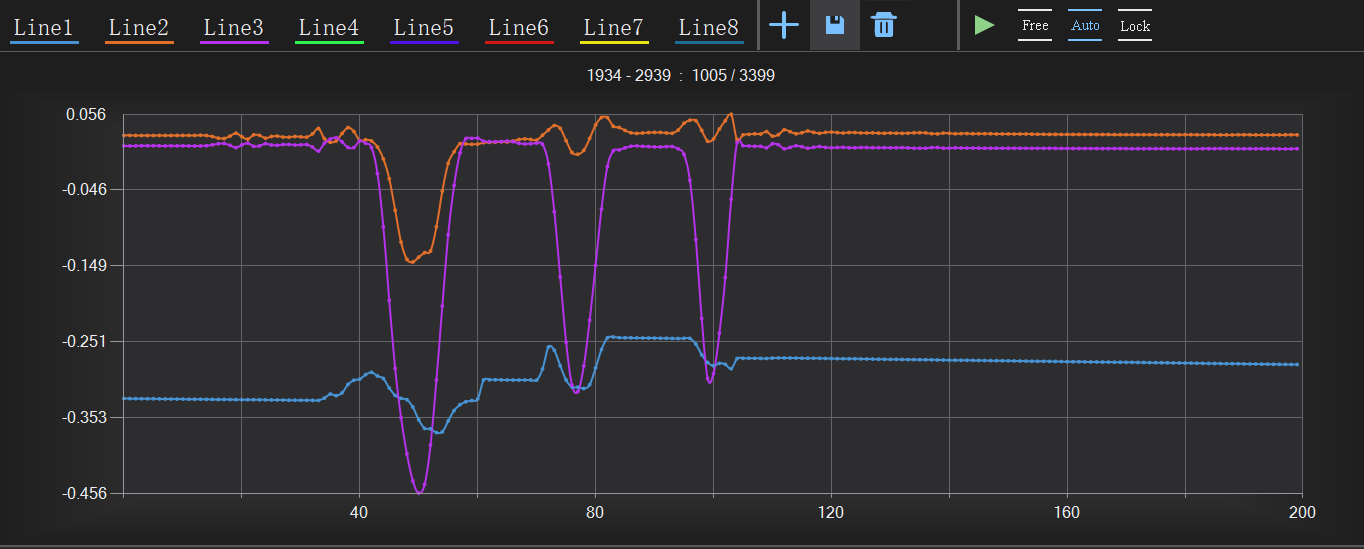Toggle Line6 series visibility
1364x549 pixels.
[520, 28]
